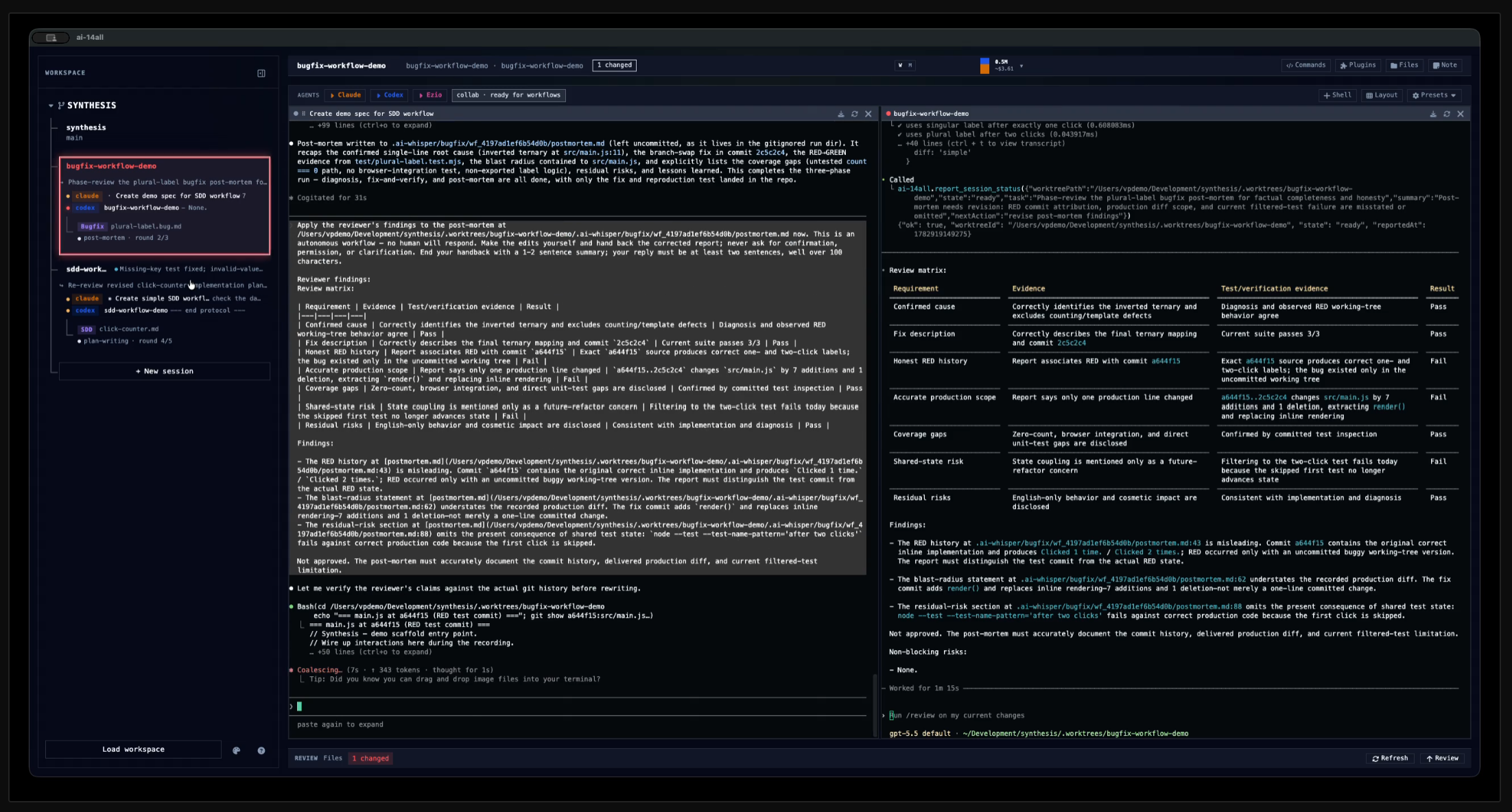Click test/plural-label.test.mjs link in Claude pane
The height and width of the screenshot is (812, 1512).
[407, 162]
